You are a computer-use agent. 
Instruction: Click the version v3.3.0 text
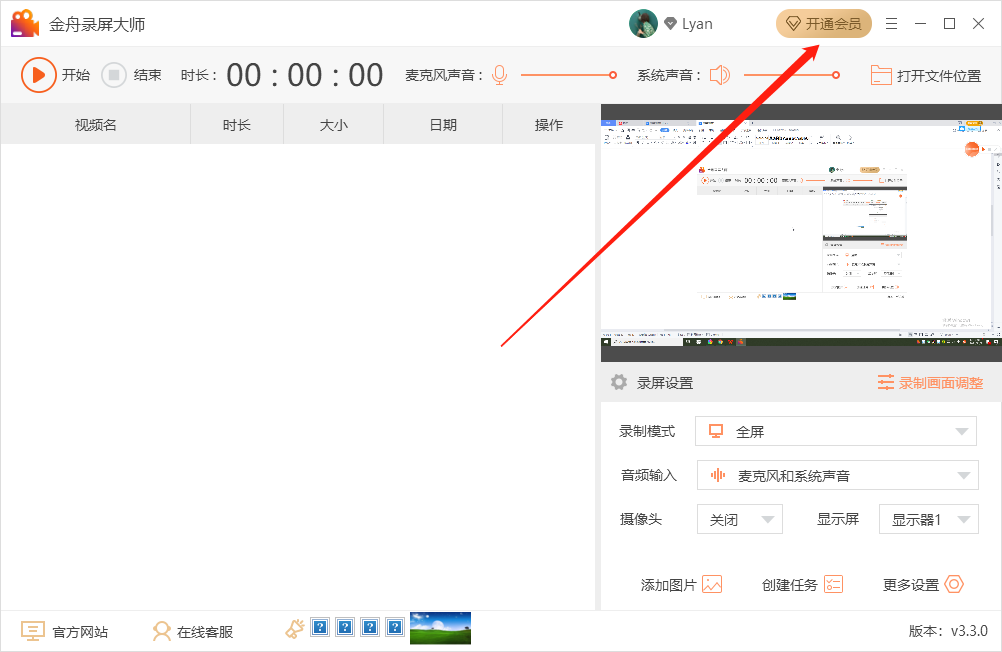[x=948, y=631]
